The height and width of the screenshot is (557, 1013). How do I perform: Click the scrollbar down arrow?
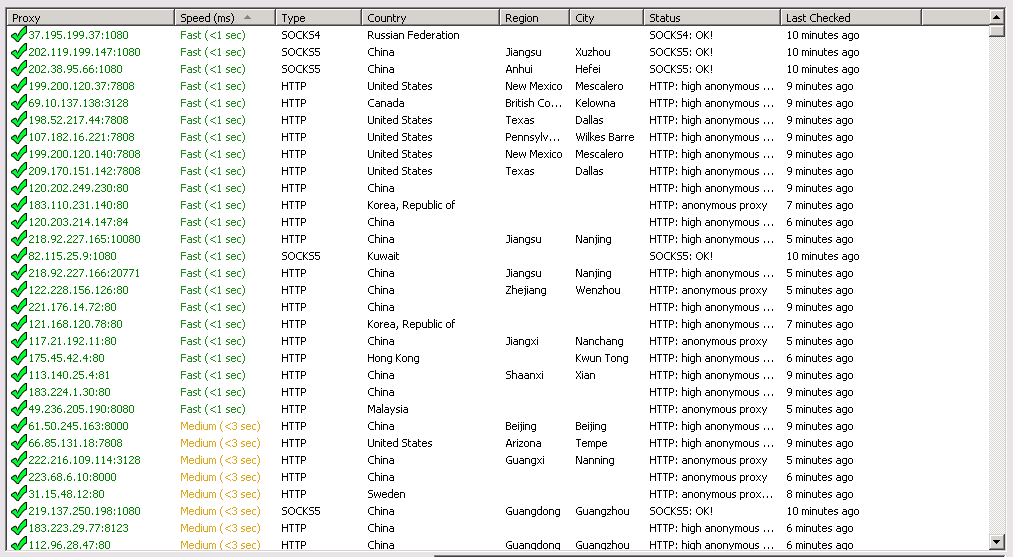coord(996,541)
